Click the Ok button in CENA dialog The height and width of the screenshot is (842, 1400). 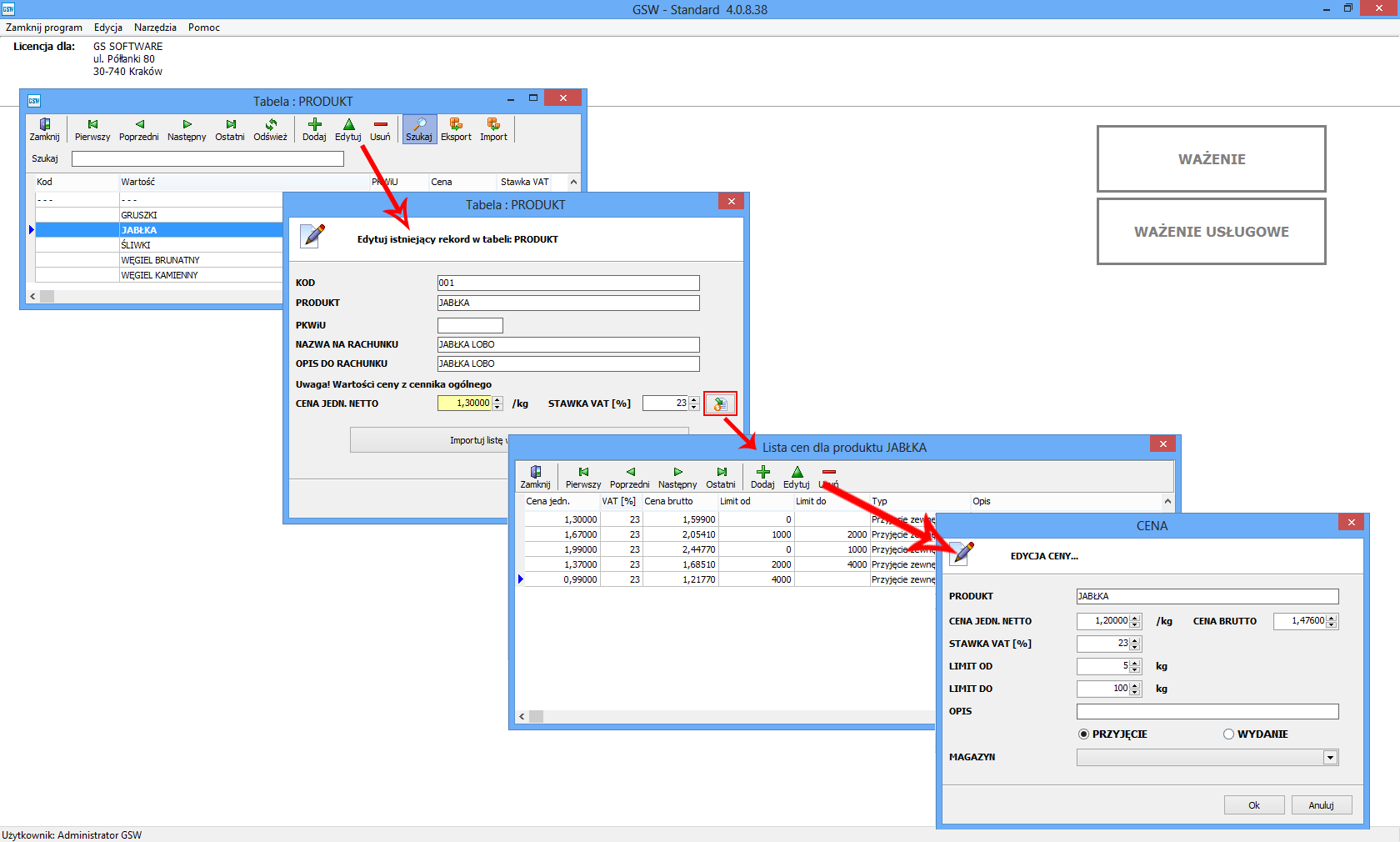point(1253,805)
